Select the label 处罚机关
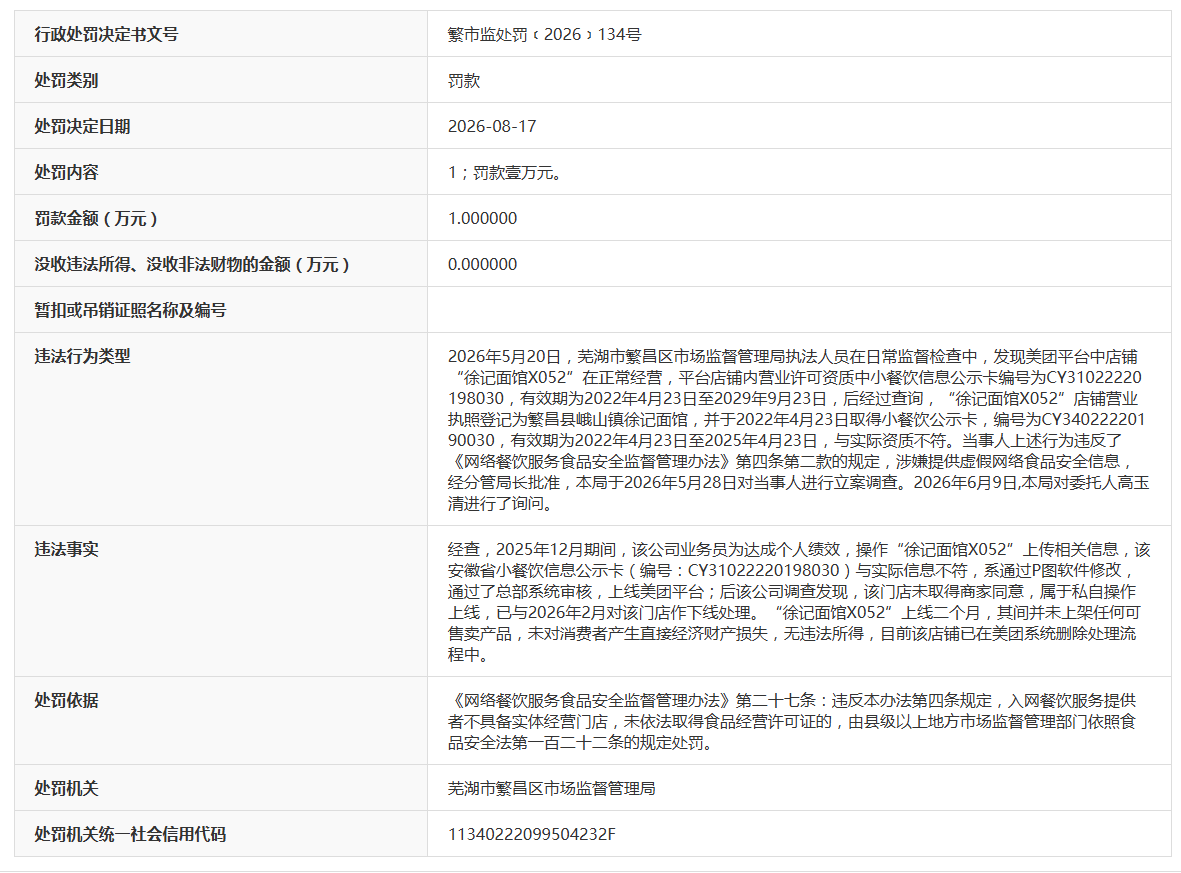 pos(66,789)
